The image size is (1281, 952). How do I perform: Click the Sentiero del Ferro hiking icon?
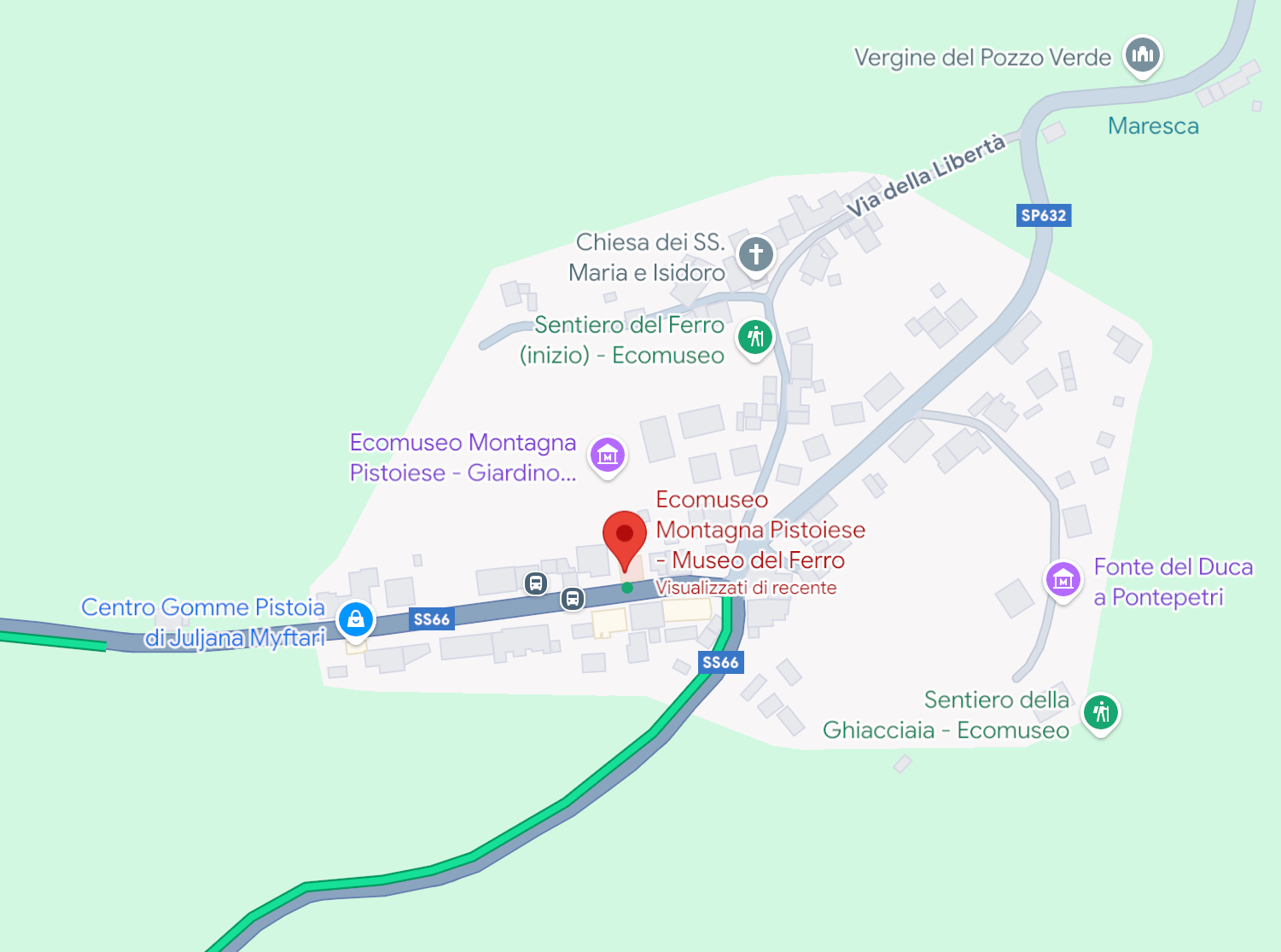coord(755,338)
